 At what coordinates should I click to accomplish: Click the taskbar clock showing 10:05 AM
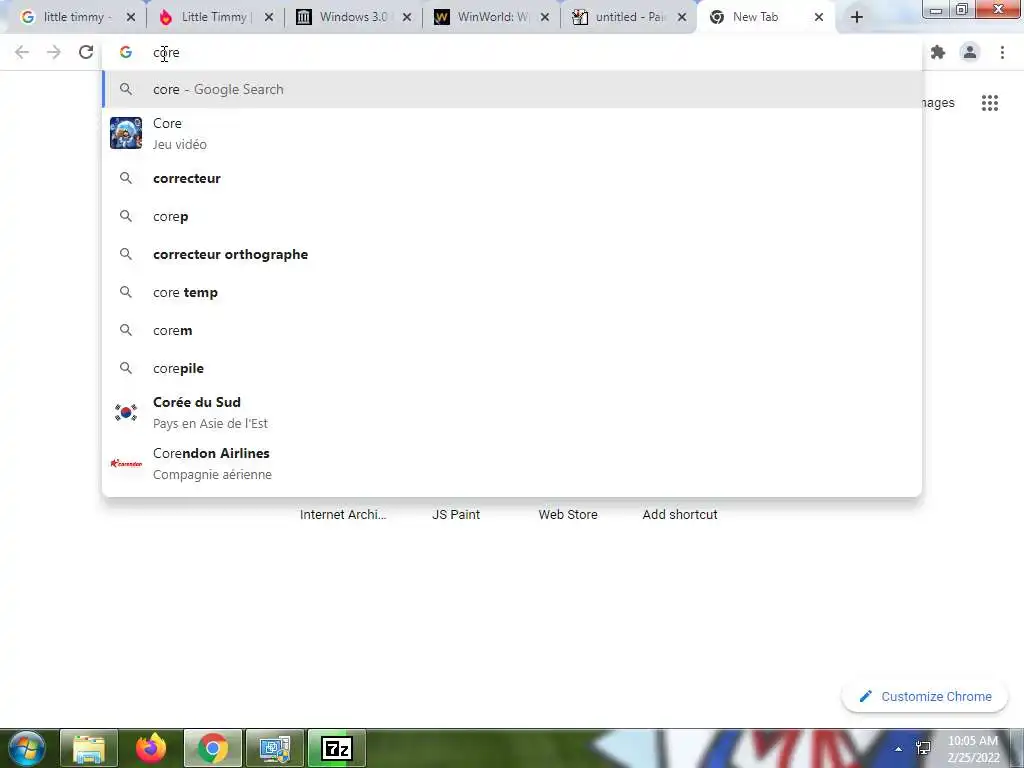tap(973, 748)
